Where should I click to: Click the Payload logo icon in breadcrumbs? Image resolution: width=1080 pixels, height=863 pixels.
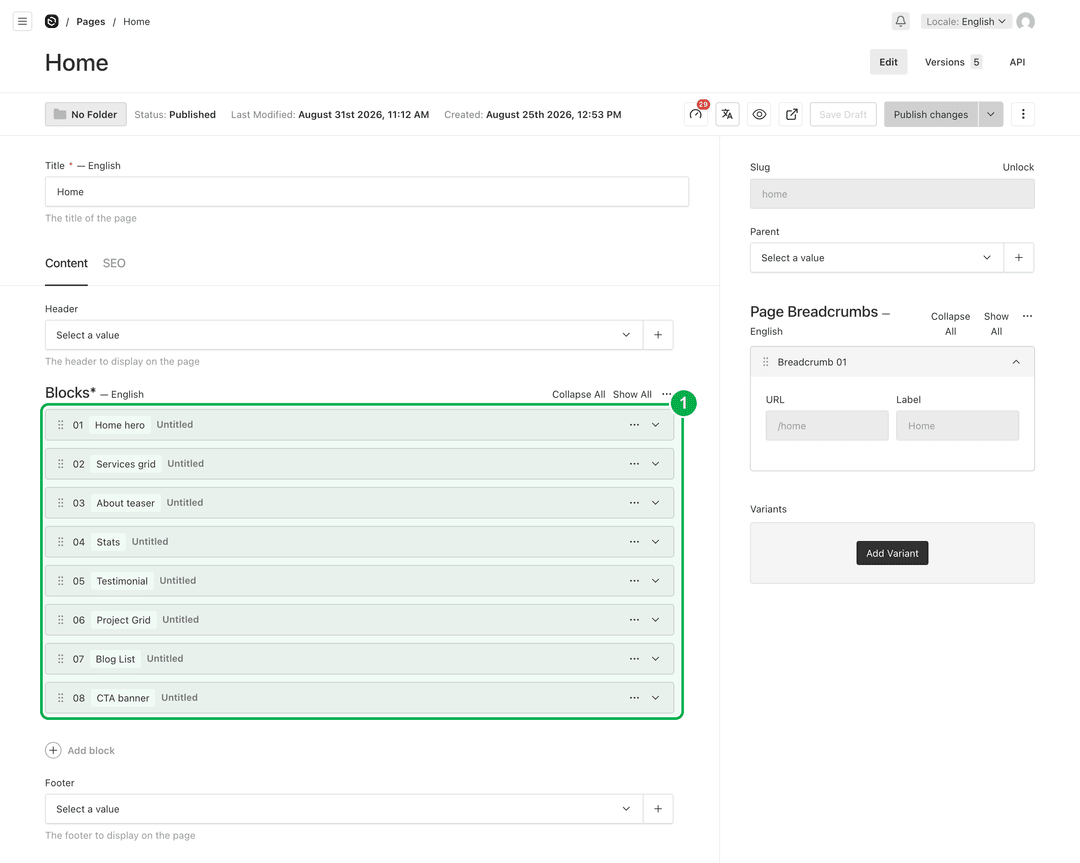coord(52,21)
